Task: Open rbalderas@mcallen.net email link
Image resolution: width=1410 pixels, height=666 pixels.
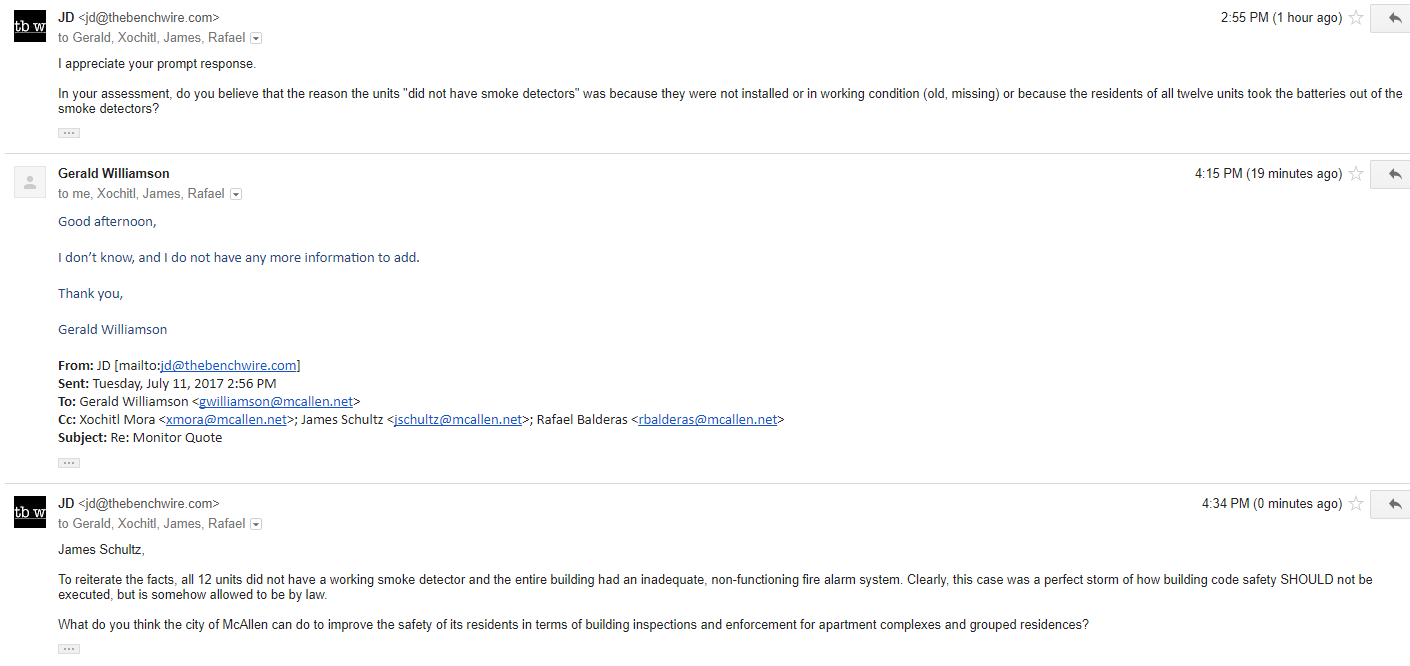Action: (708, 420)
